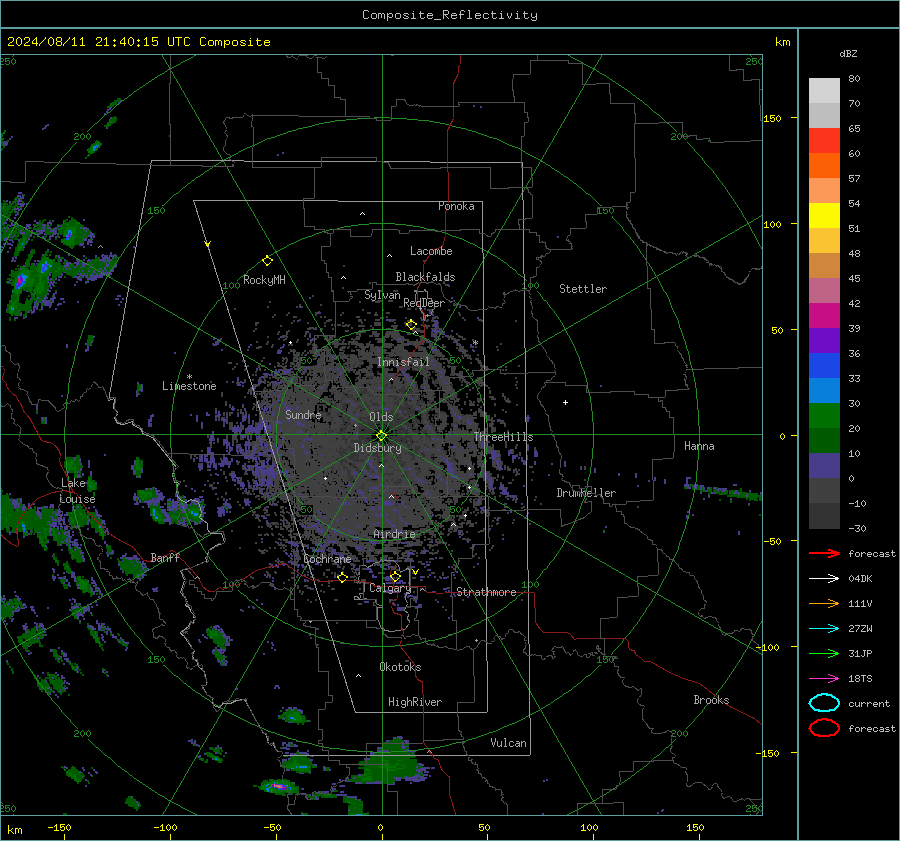Viewport: 900px width, 841px height.
Task: Click the orange 111V arrow icon
Action: (x=824, y=603)
